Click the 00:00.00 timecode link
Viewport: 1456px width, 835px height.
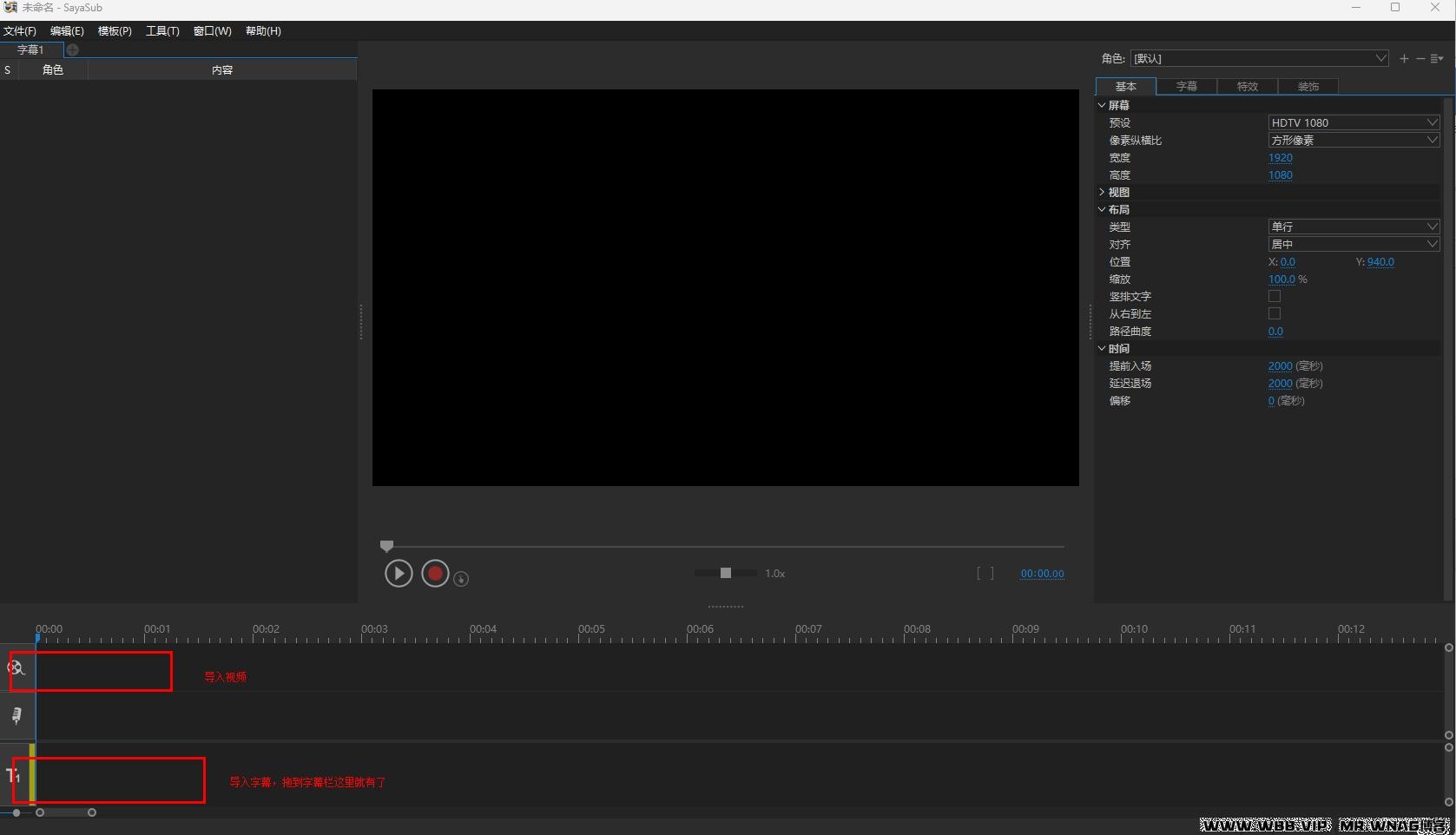tap(1042, 574)
